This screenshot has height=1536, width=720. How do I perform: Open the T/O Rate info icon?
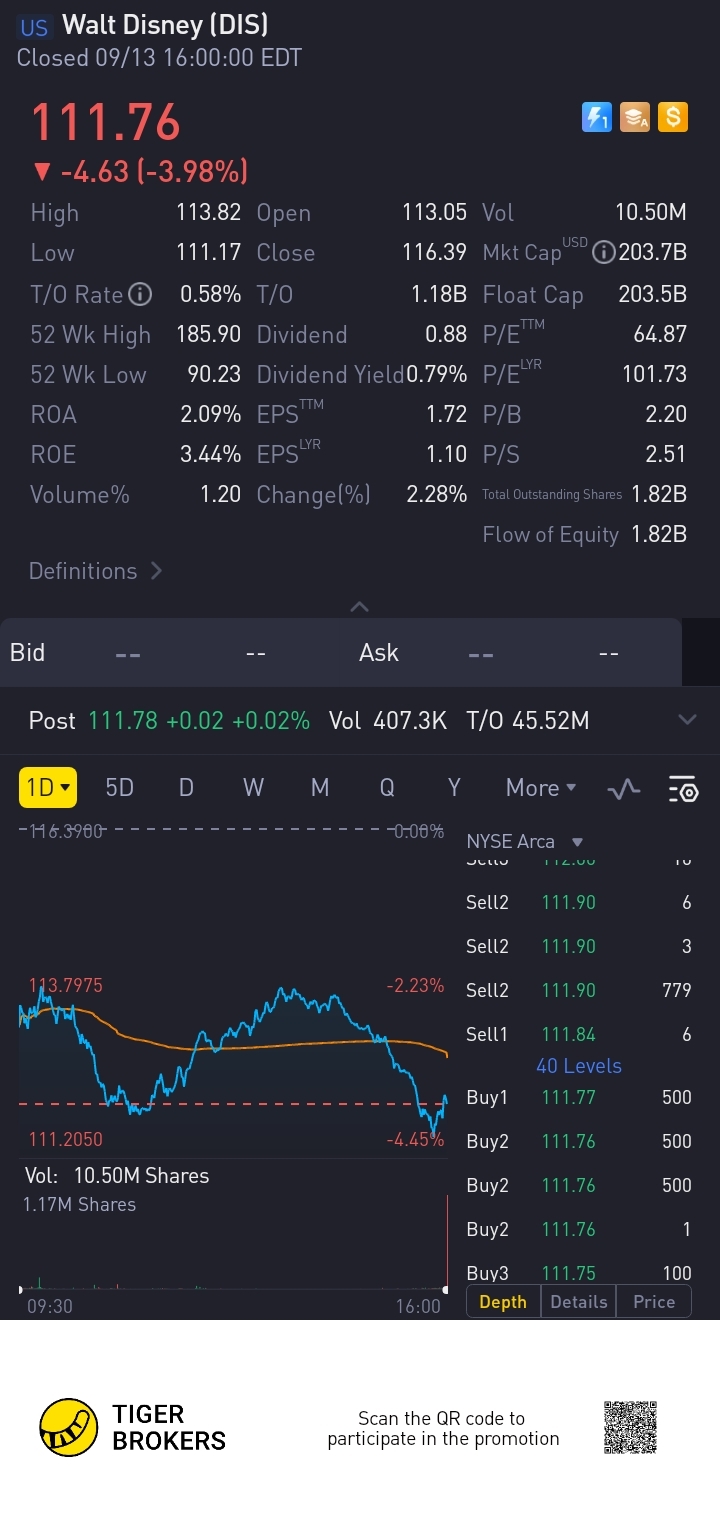click(141, 294)
